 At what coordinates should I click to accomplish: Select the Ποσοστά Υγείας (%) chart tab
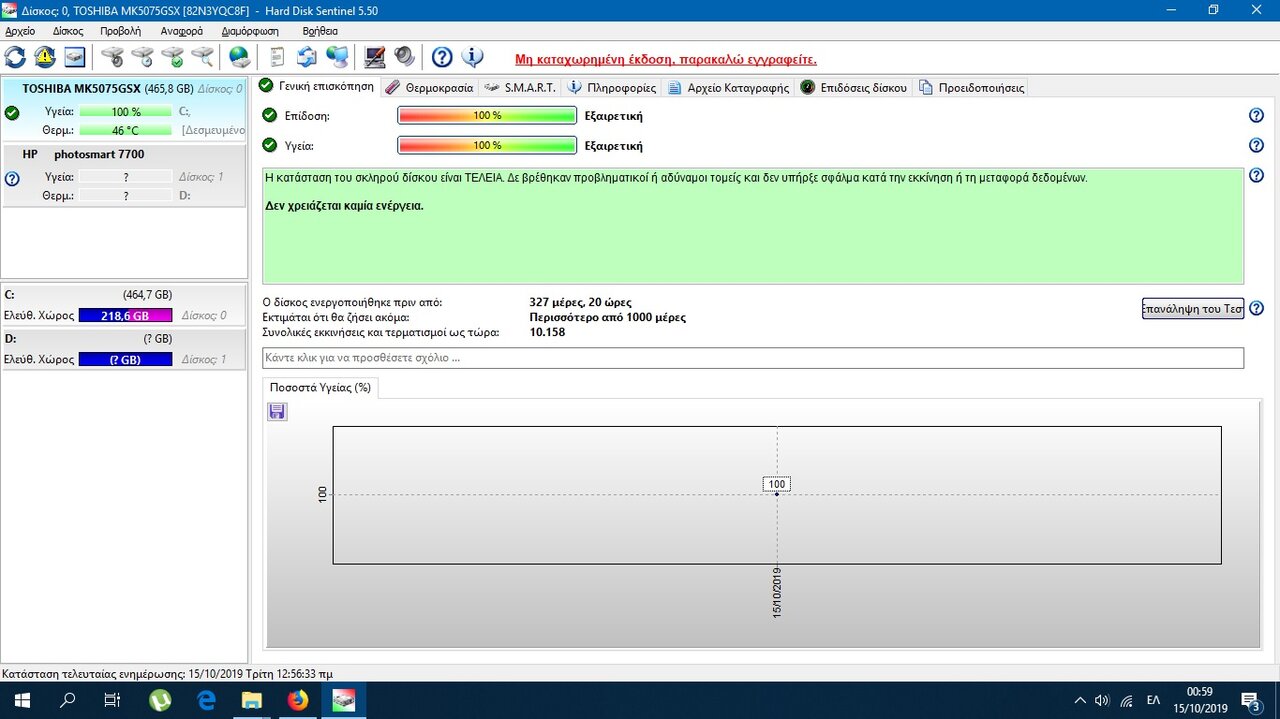pos(320,387)
